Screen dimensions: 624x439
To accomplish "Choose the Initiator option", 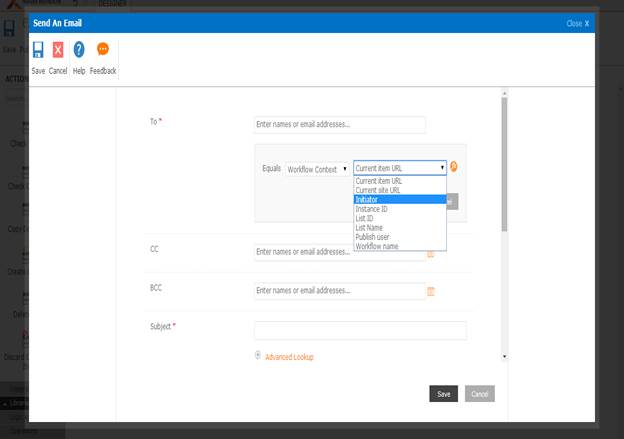I will coord(400,199).
